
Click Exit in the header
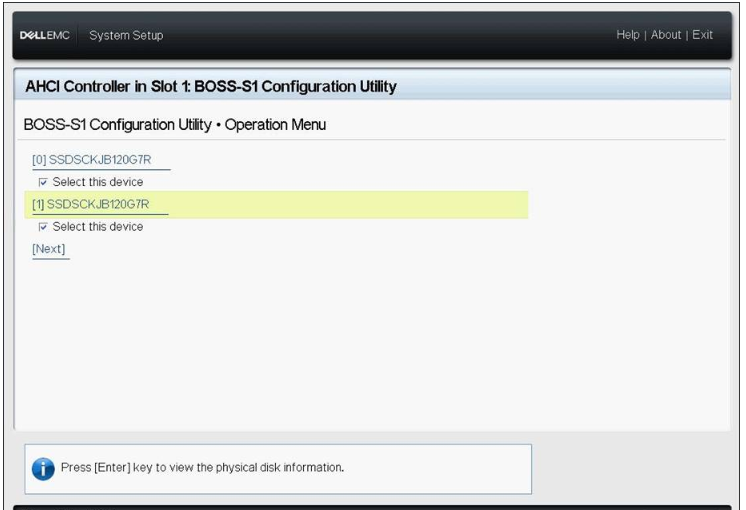click(702, 35)
